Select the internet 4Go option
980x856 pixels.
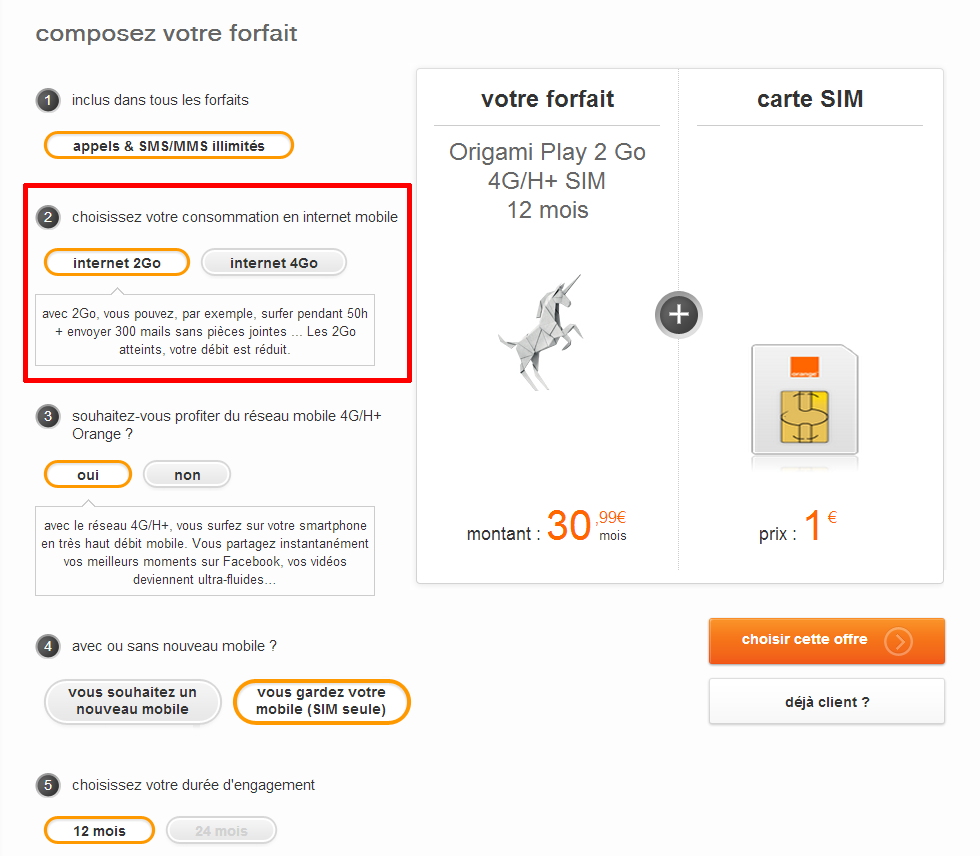(x=274, y=262)
